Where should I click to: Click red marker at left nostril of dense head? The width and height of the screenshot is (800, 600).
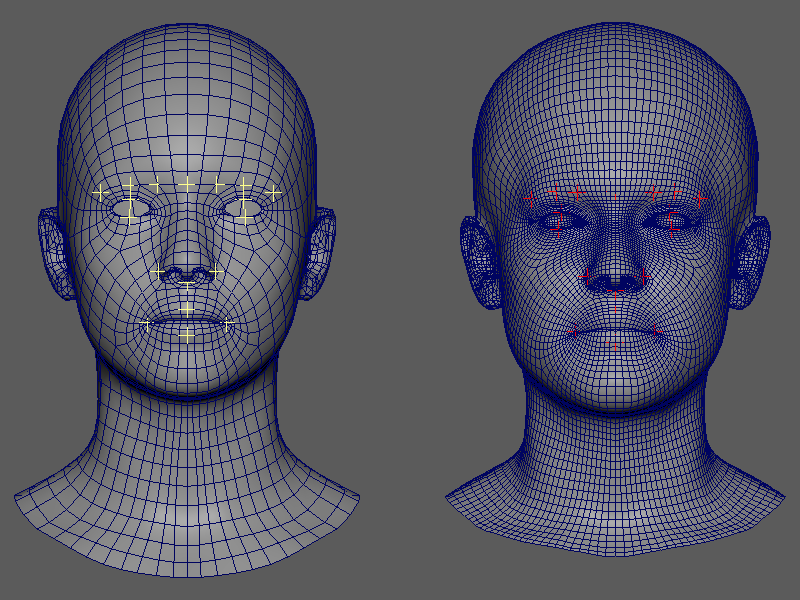588,277
